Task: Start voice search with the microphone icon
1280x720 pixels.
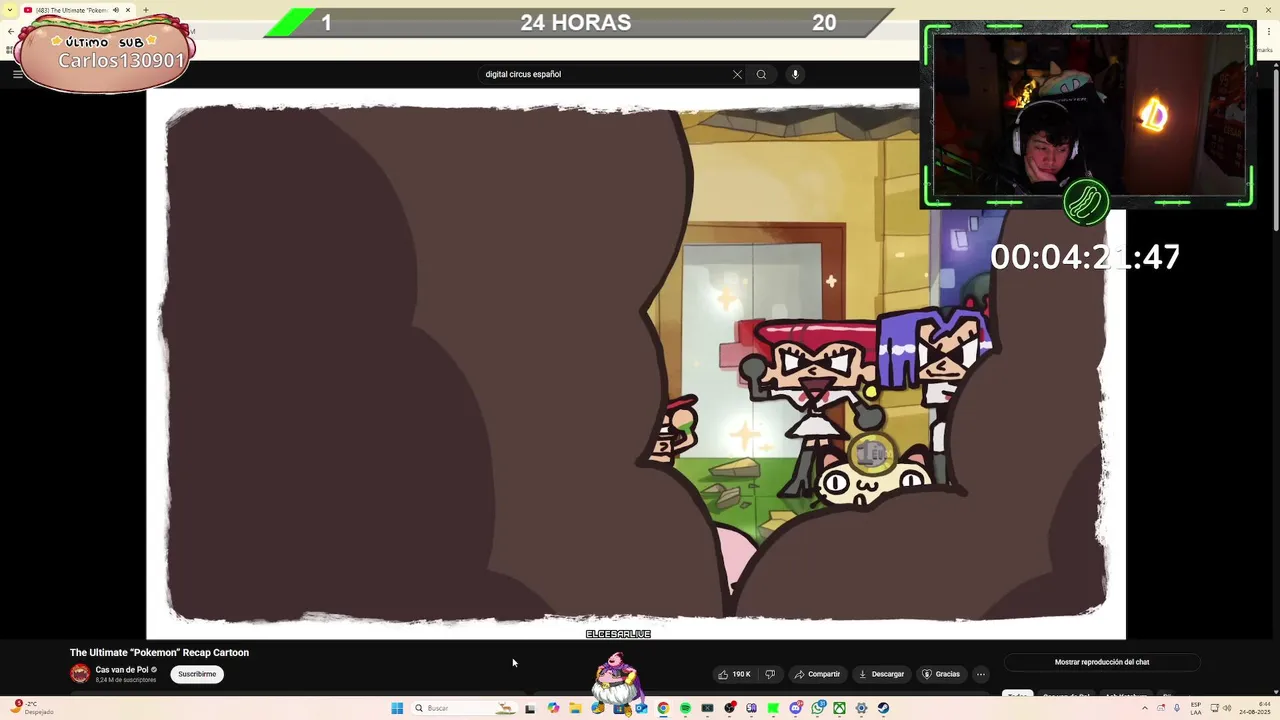Action: [x=795, y=74]
